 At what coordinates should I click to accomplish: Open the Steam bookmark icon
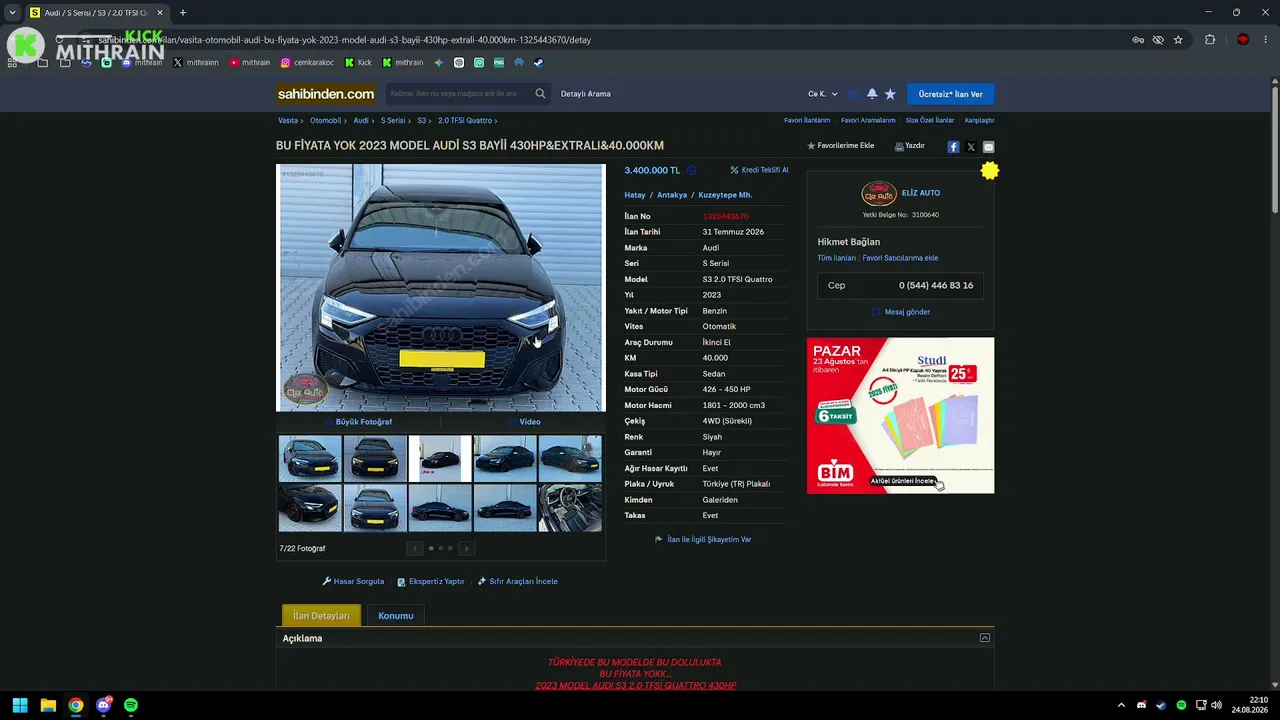[538, 63]
